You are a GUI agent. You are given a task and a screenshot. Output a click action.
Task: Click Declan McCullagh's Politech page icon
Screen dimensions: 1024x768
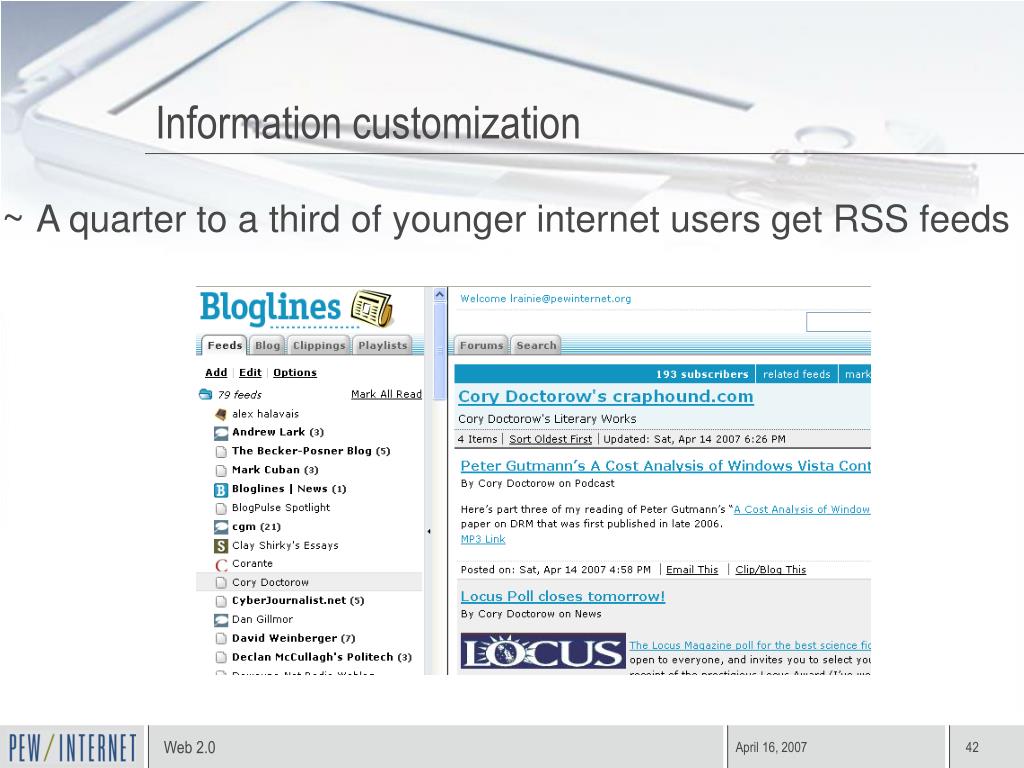[x=221, y=658]
